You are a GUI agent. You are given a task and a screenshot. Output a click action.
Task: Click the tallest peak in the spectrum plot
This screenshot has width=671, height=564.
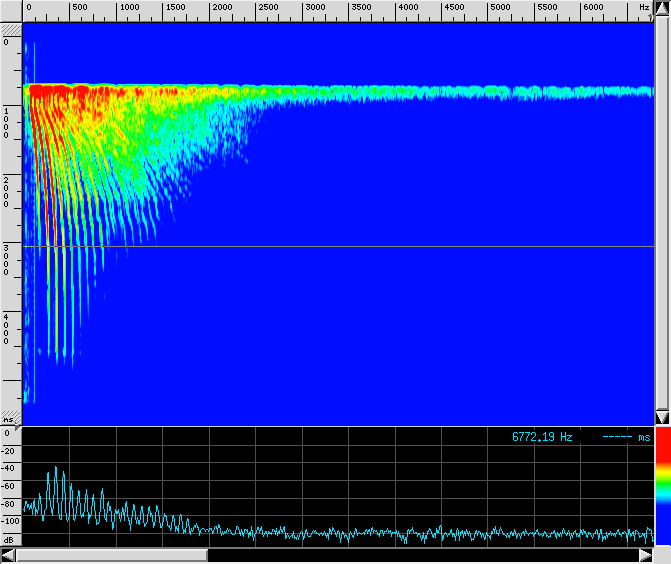tap(57, 468)
